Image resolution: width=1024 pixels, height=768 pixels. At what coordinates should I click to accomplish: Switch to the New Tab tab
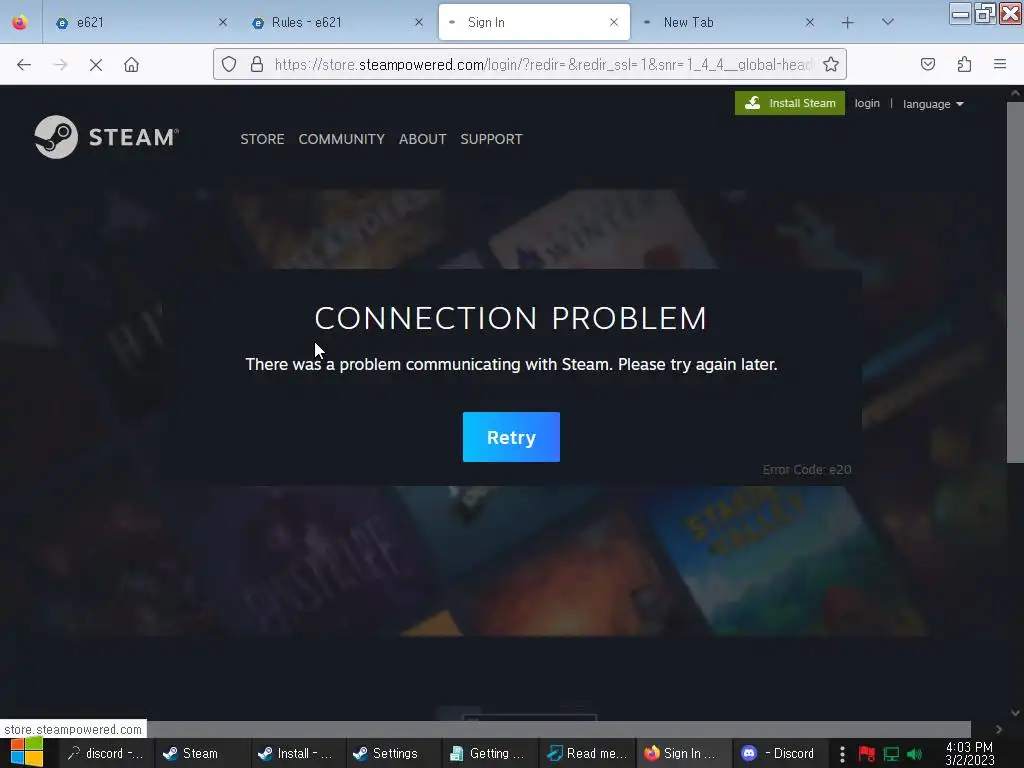pos(729,22)
